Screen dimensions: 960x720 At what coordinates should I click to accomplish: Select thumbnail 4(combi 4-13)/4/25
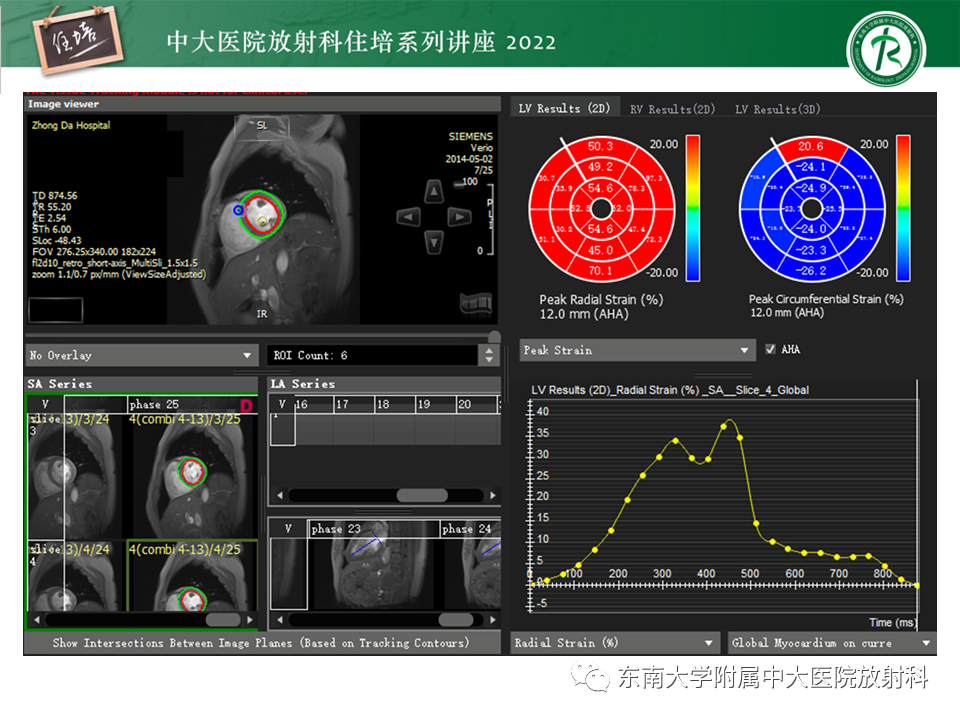pyautogui.click(x=192, y=576)
